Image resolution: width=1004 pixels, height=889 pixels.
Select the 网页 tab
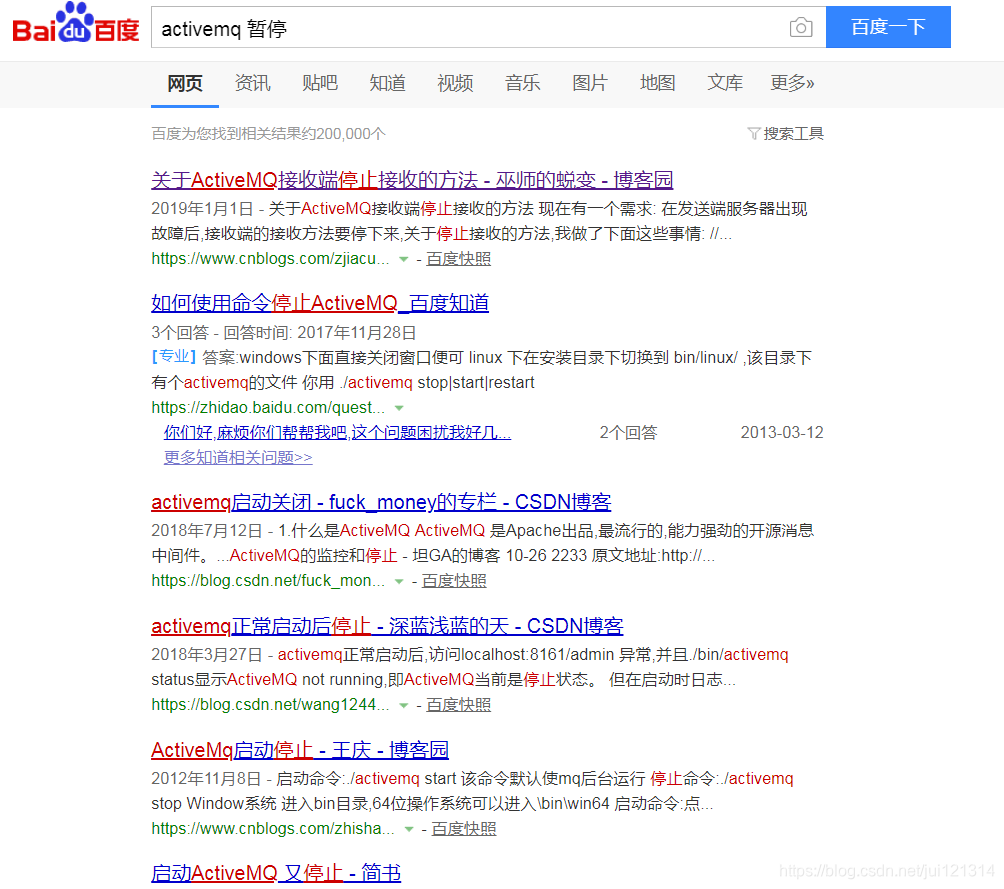coord(185,83)
